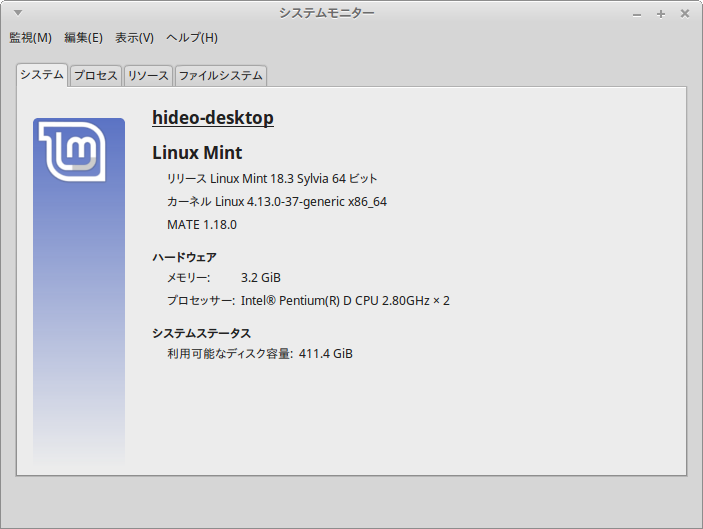This screenshot has height=529, width=703.
Task: Click the Linux Mint heading text
Action: [x=197, y=153]
